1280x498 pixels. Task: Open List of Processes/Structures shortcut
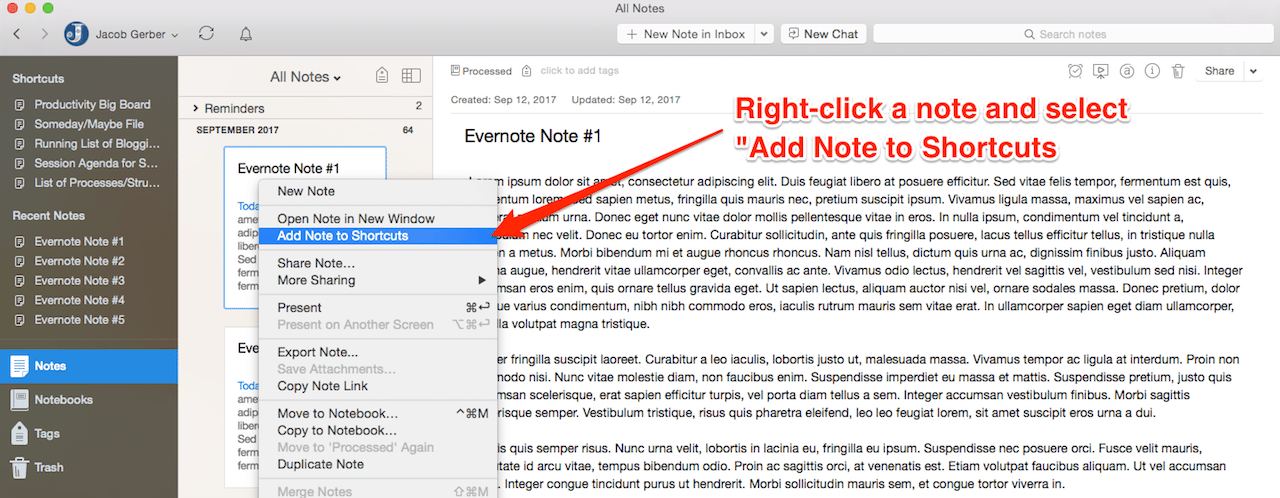tap(96, 183)
